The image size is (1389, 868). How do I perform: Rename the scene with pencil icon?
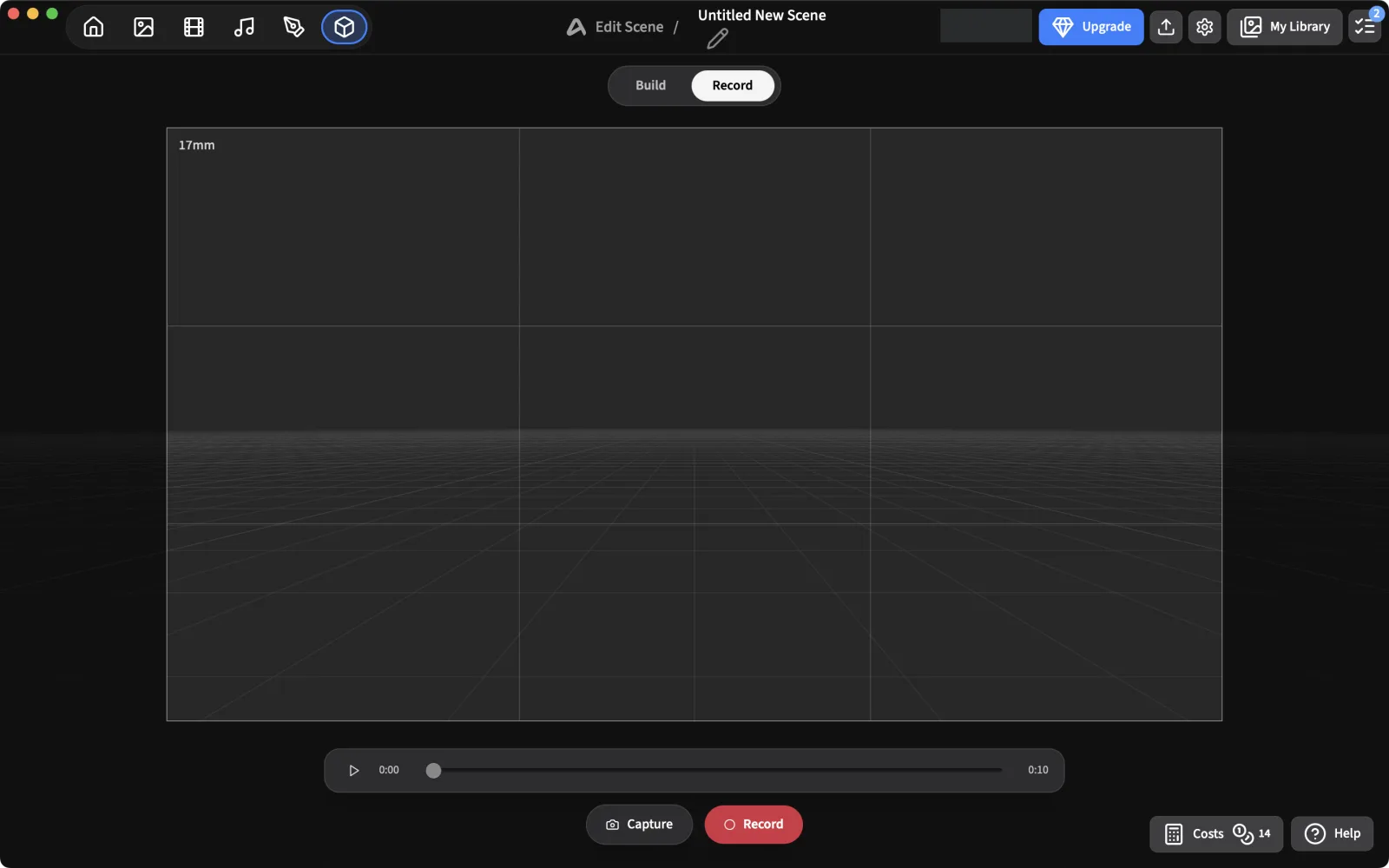[x=717, y=39]
